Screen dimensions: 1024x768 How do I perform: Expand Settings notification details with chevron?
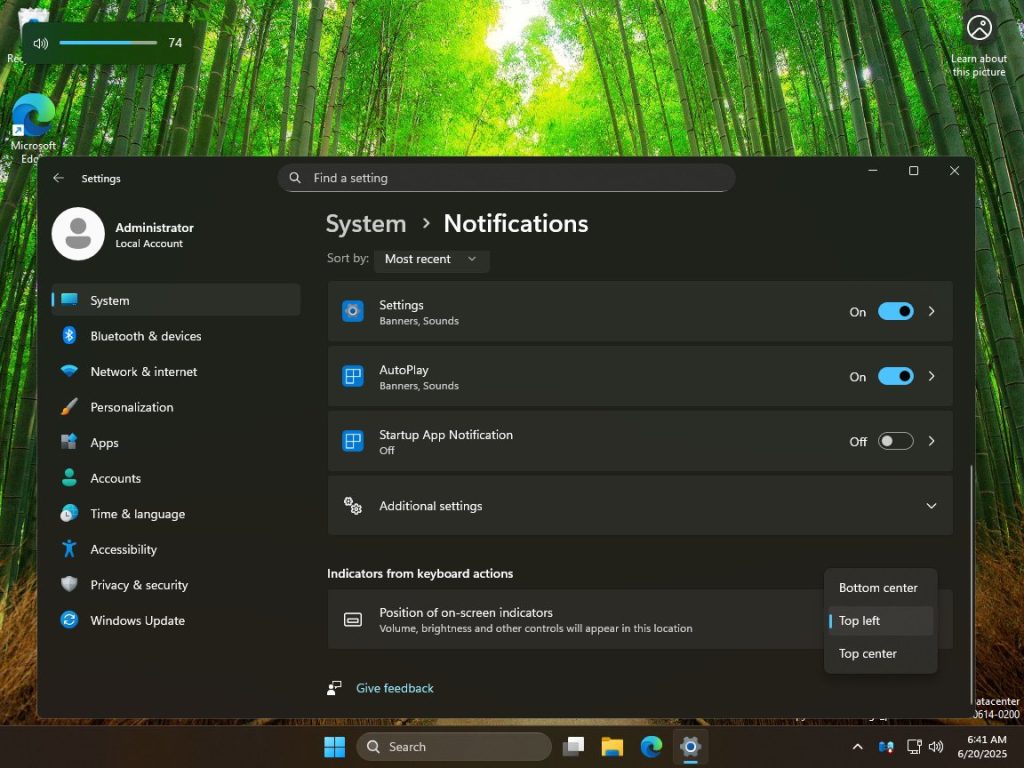(x=931, y=311)
